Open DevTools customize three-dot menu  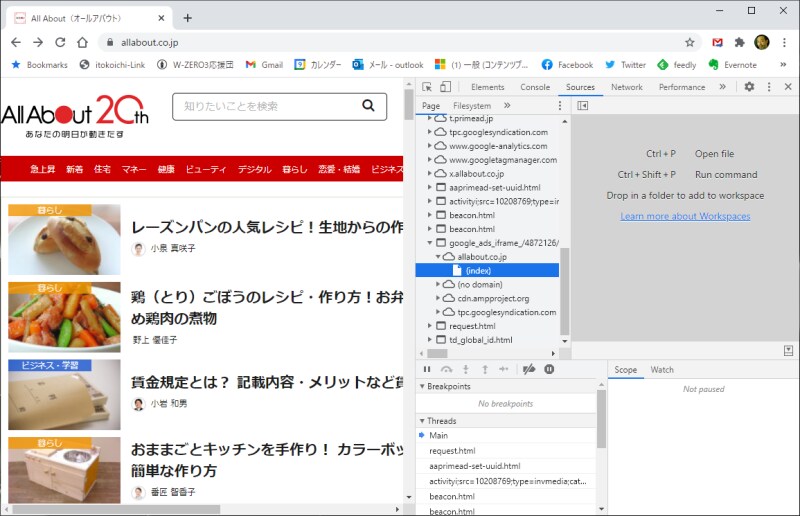tap(769, 87)
